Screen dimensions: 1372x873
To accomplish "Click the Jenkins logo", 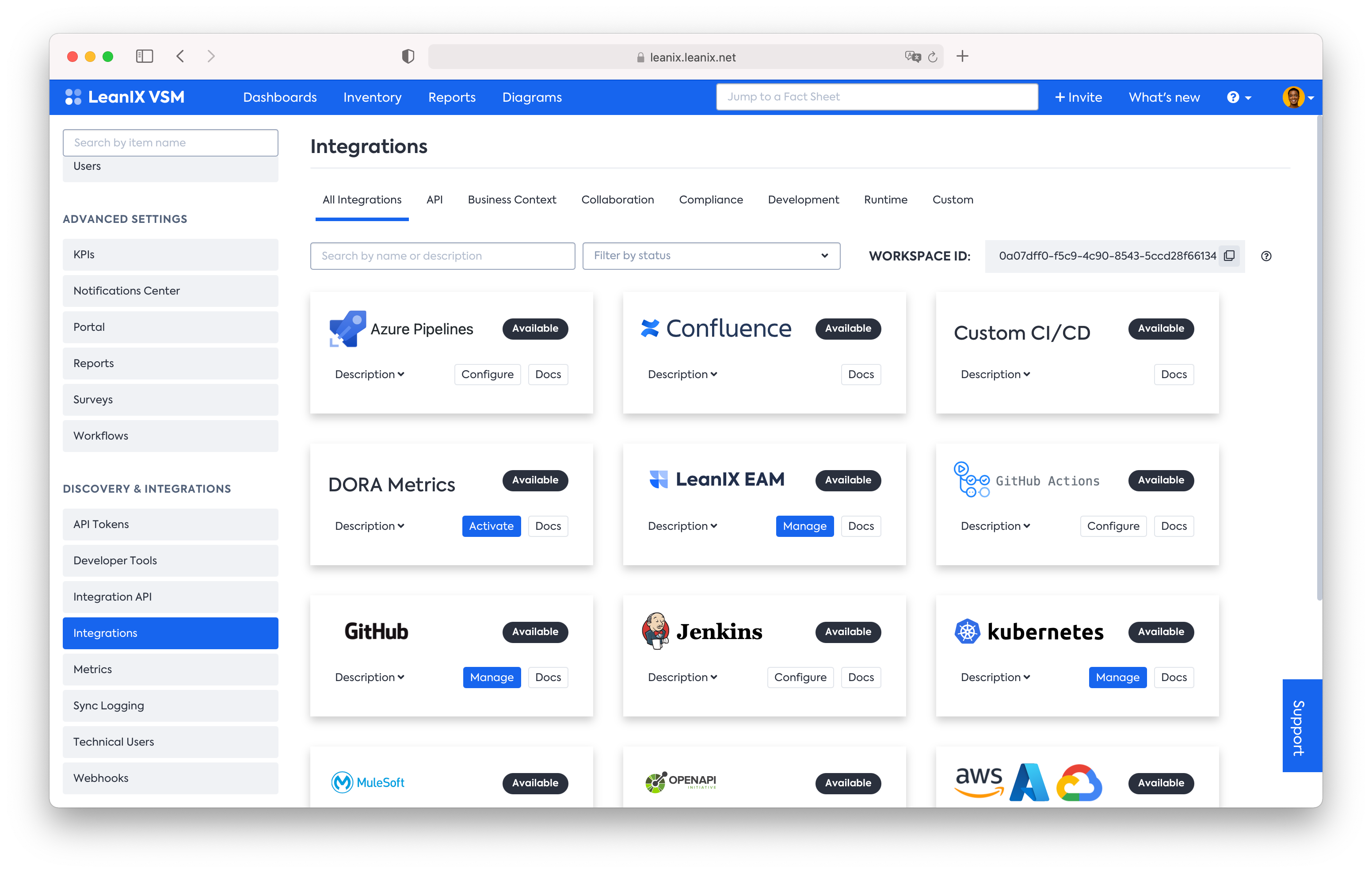I will point(702,631).
